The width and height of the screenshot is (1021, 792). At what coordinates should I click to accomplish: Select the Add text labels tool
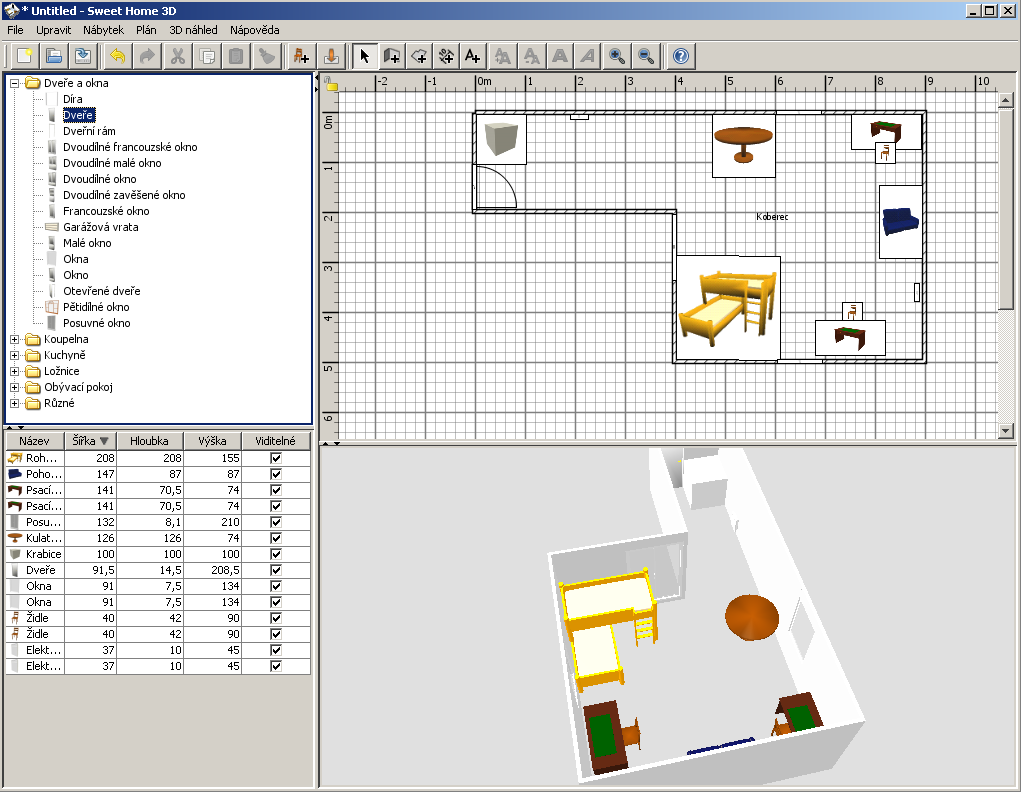tap(472, 57)
